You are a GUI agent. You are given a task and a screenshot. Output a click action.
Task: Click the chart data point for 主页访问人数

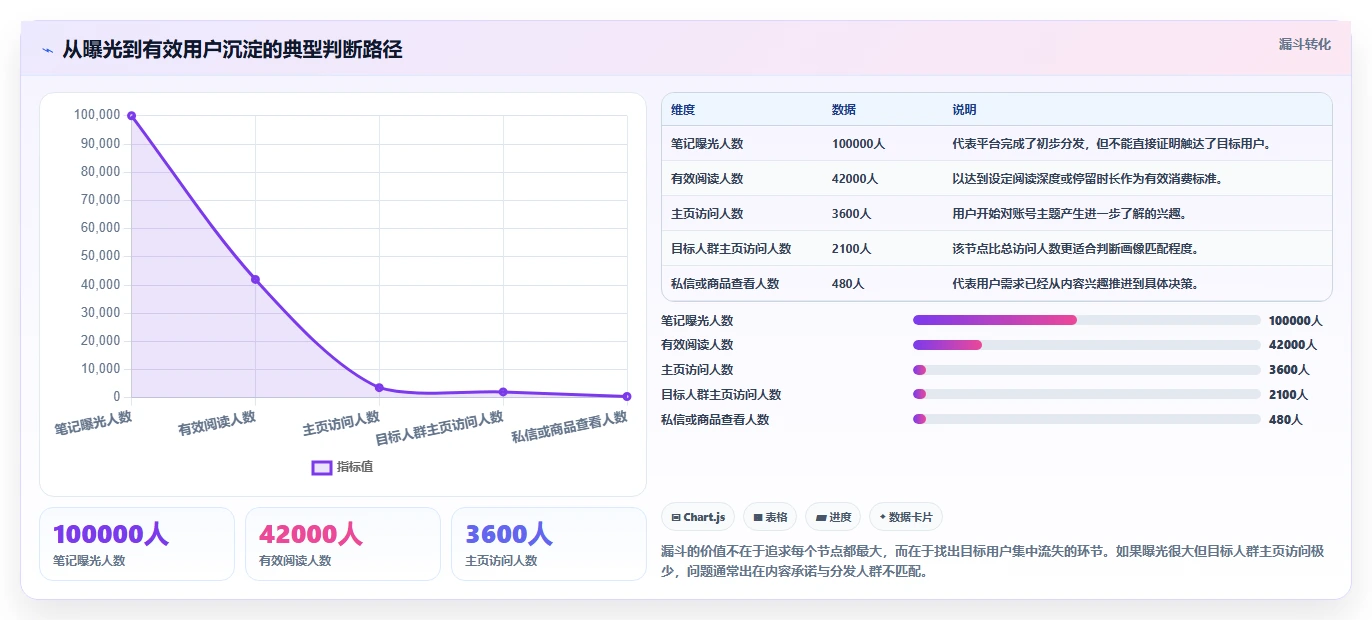click(x=379, y=388)
